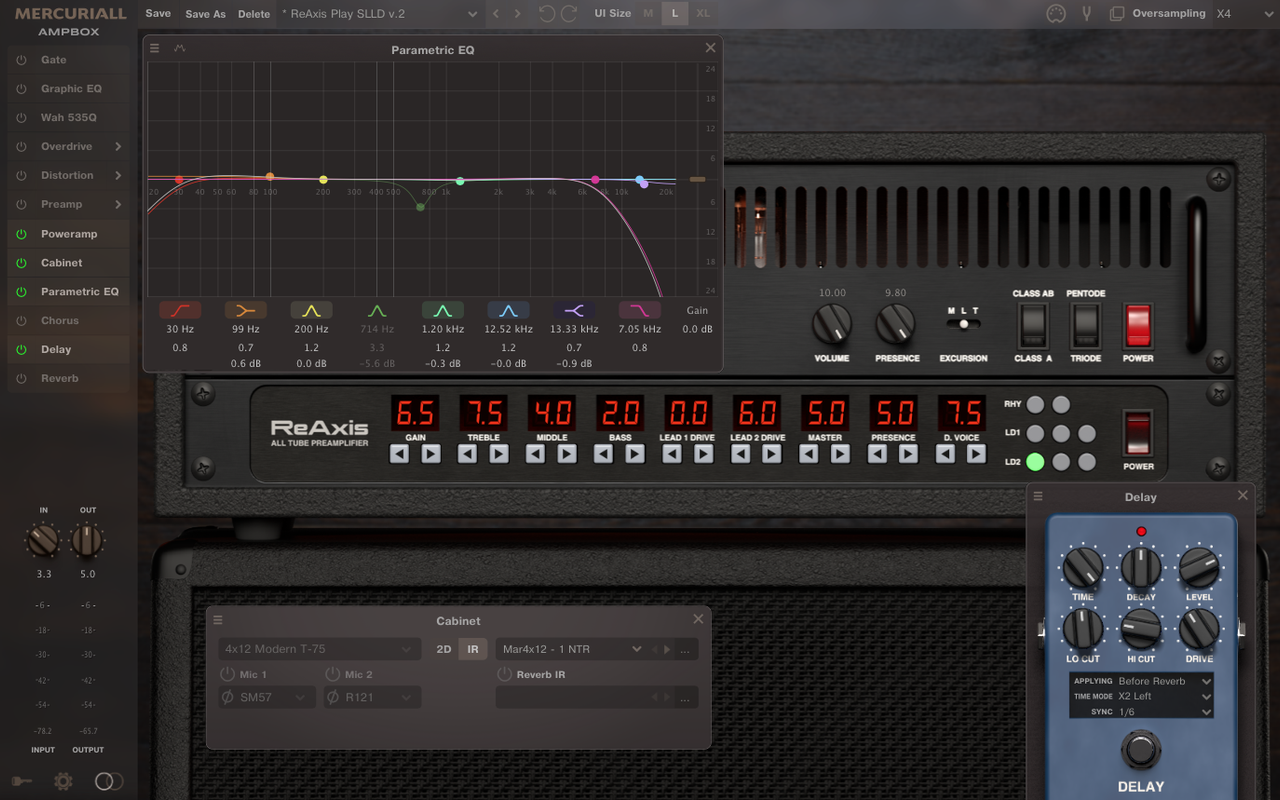1280x800 pixels.
Task: Open Cabinet panel hamburger menu
Action: tap(218, 620)
